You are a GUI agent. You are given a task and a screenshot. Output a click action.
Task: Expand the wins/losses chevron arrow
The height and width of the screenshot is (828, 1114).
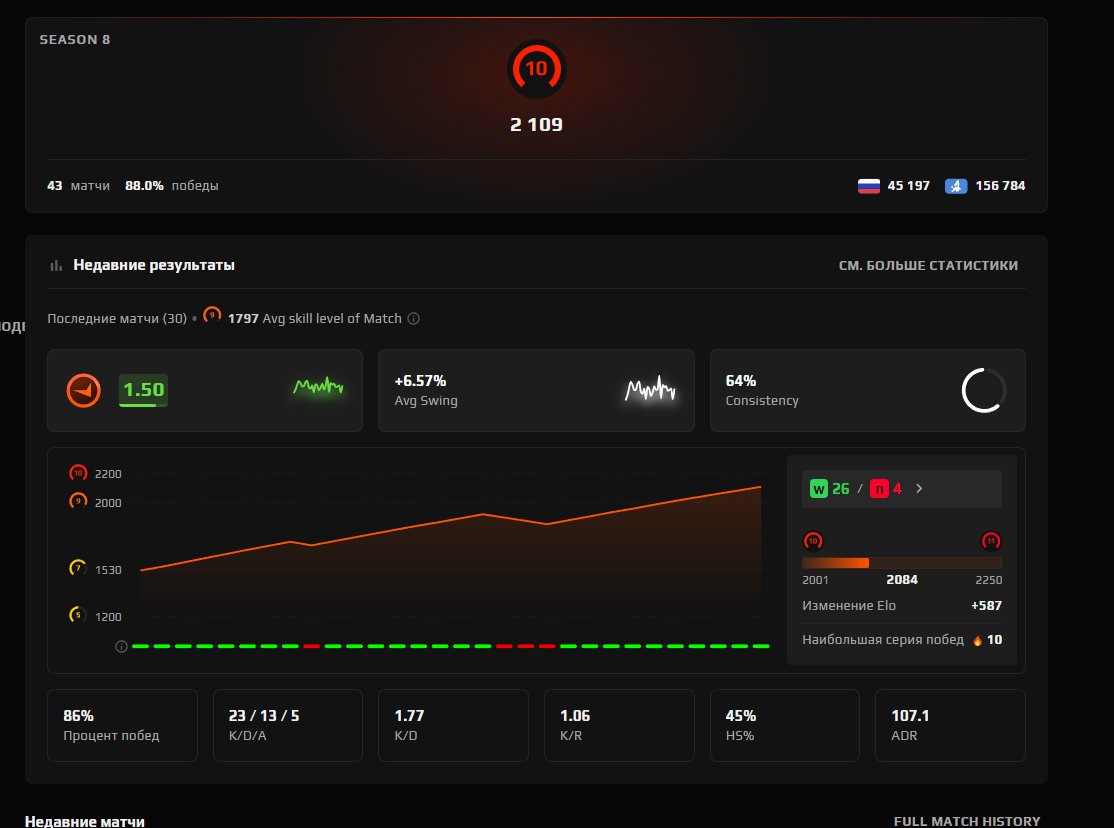click(919, 489)
